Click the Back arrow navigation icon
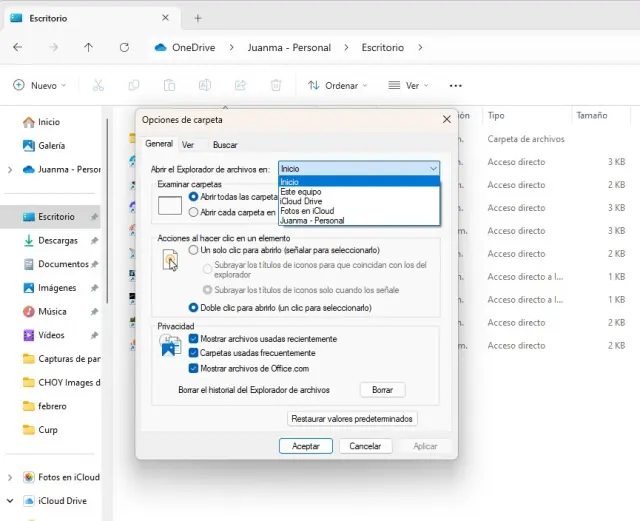The height and width of the screenshot is (521, 640). [18, 47]
